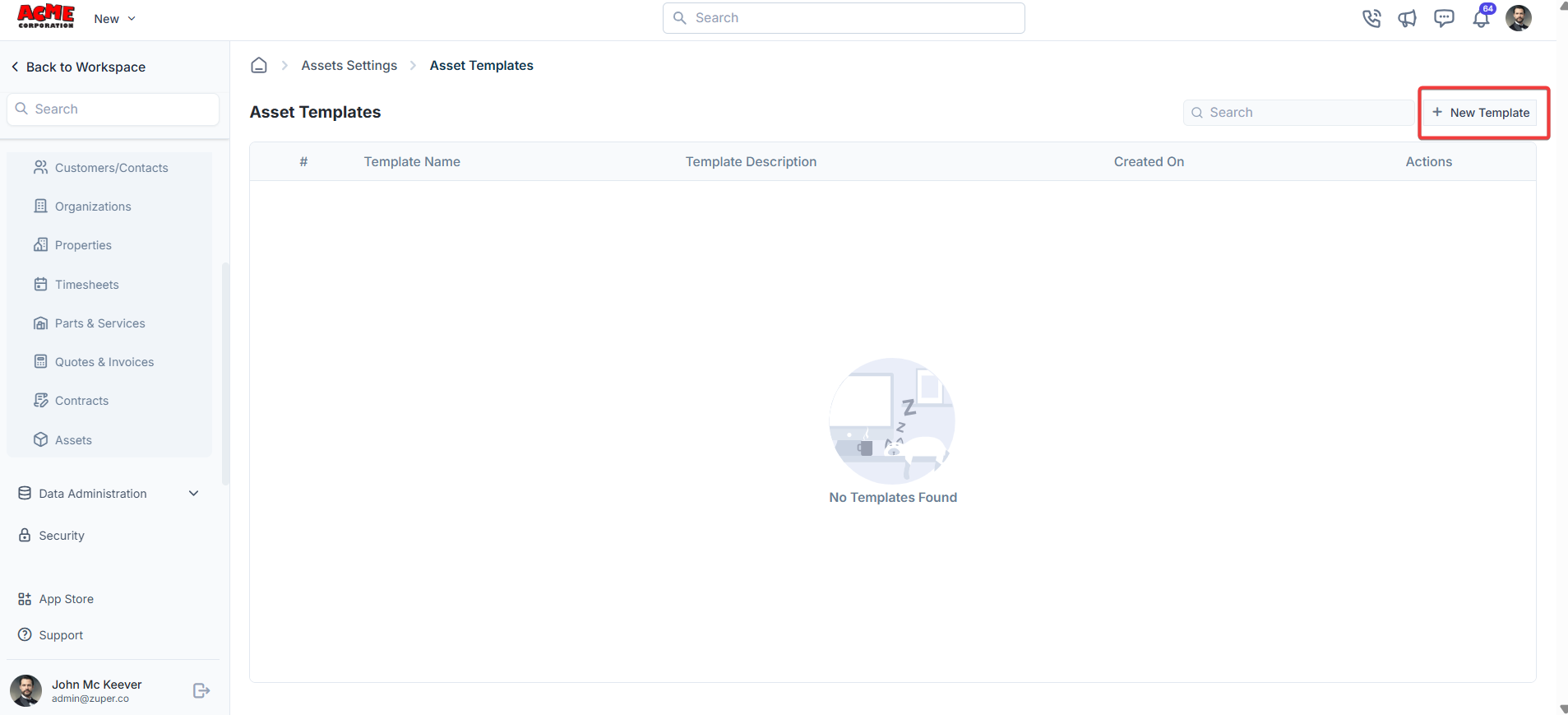The width and height of the screenshot is (1568, 715).
Task: Open Organizations settings
Action: click(109, 207)
